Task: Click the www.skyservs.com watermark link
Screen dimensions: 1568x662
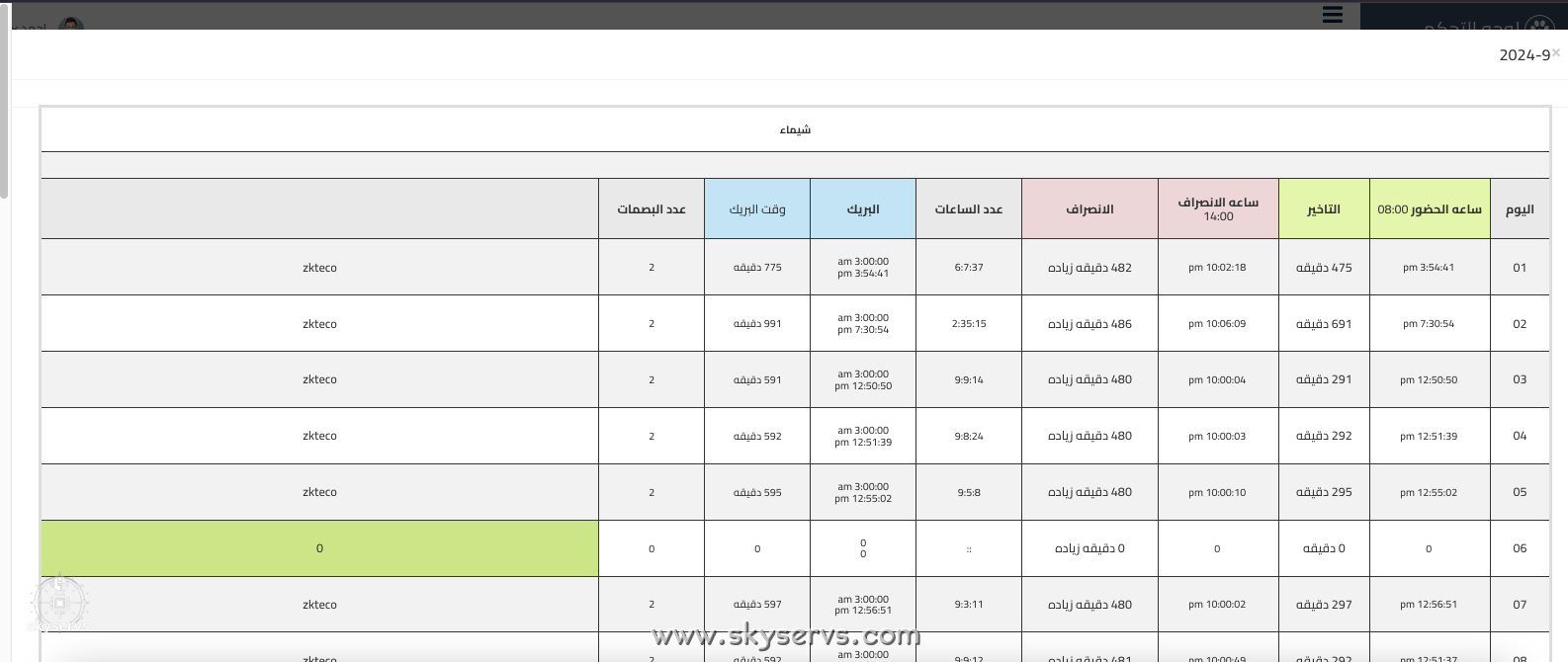Action: click(786, 636)
